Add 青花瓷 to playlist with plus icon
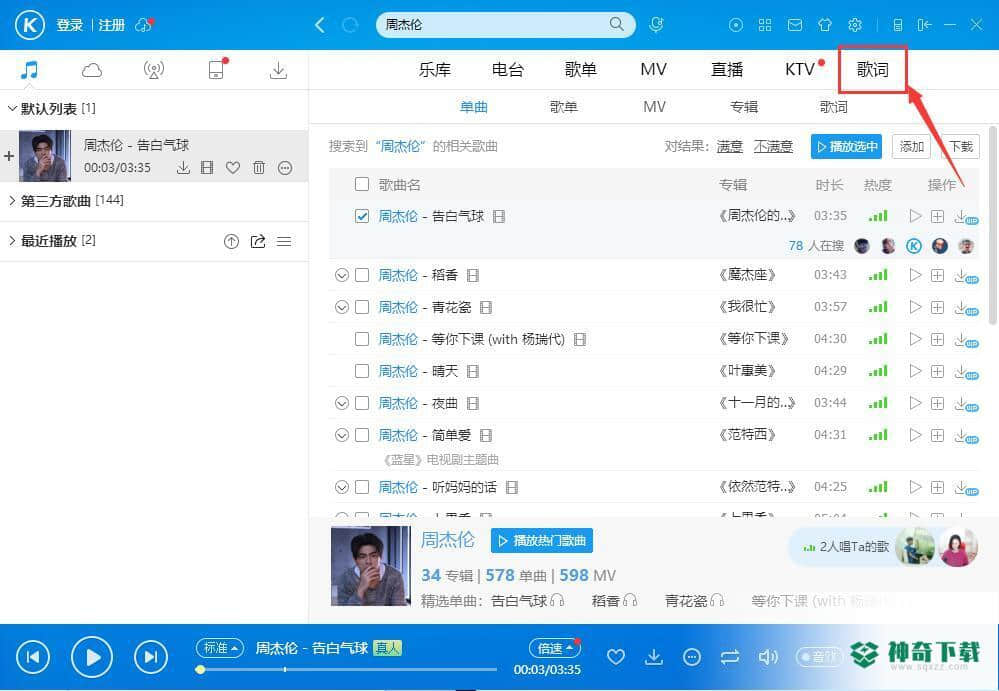 [x=937, y=307]
